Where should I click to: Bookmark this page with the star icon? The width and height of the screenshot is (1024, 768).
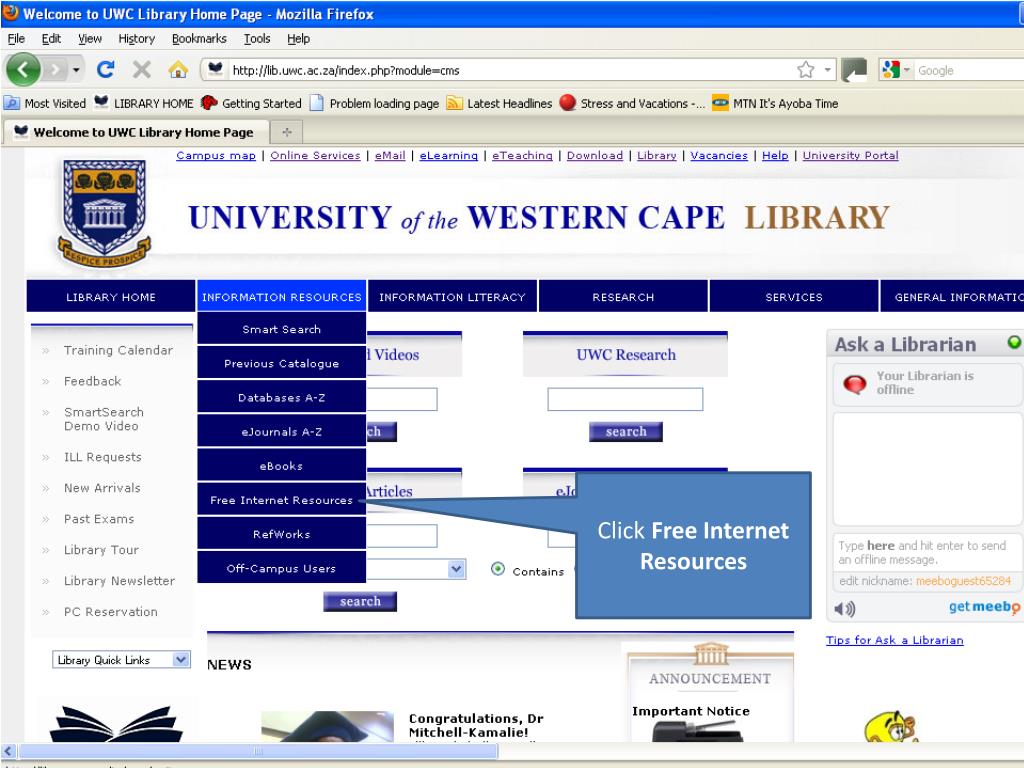(x=806, y=70)
